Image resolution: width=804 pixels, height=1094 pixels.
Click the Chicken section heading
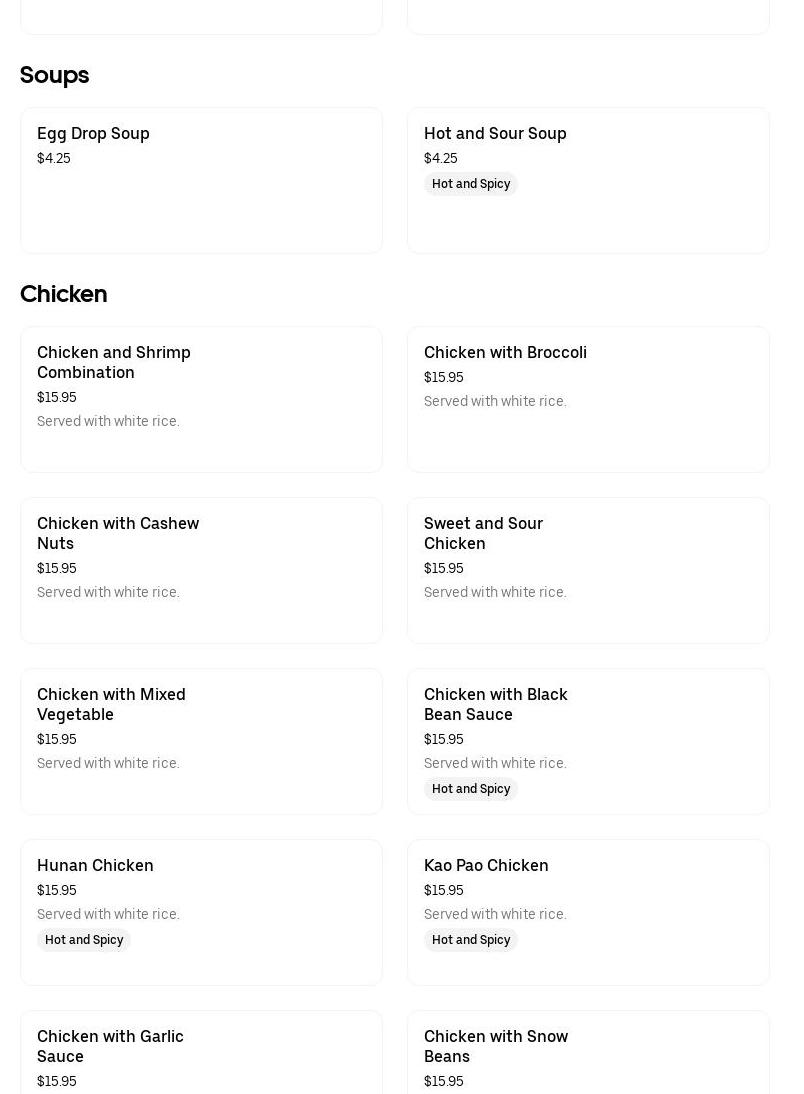pos(64,294)
